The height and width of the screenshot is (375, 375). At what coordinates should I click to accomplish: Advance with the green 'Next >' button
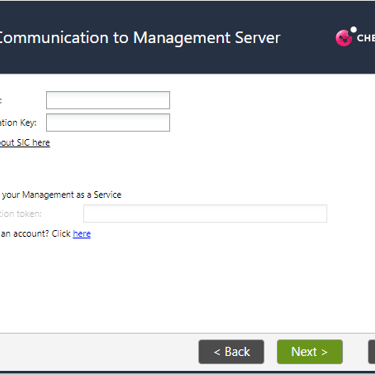click(310, 352)
